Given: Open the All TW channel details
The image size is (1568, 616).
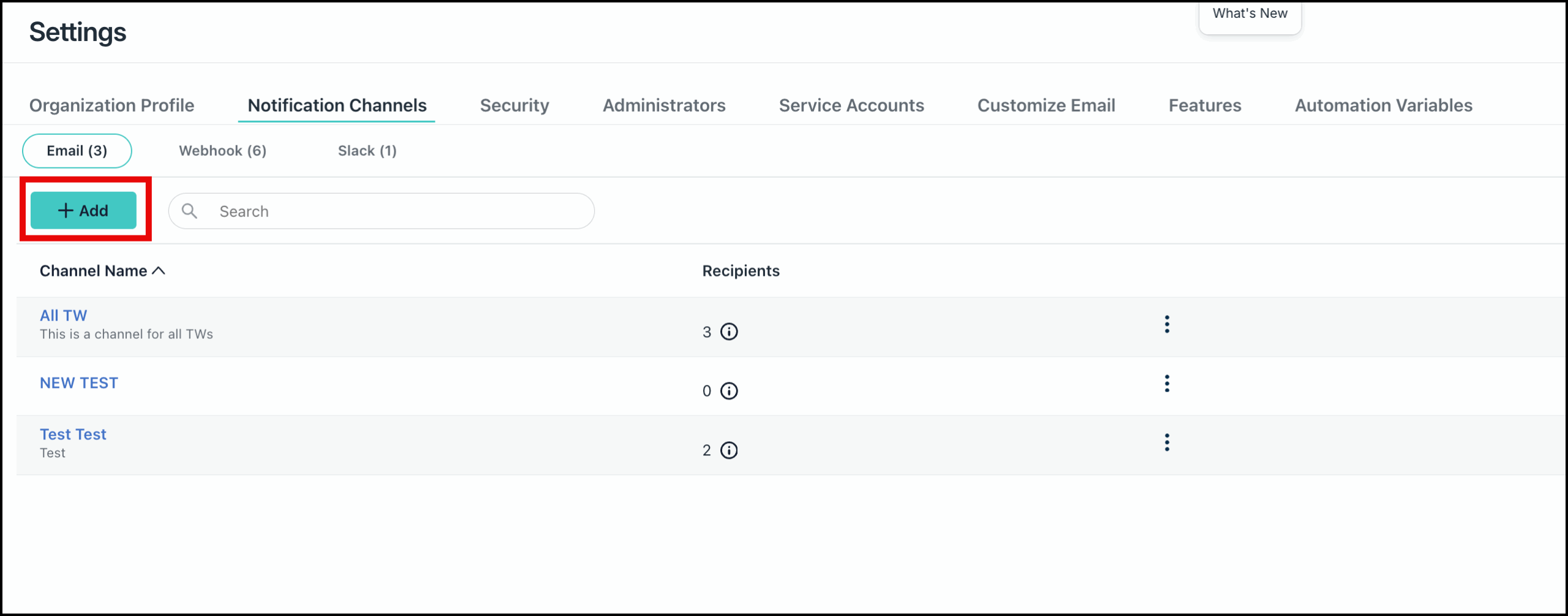Looking at the screenshot, I should tap(62, 315).
